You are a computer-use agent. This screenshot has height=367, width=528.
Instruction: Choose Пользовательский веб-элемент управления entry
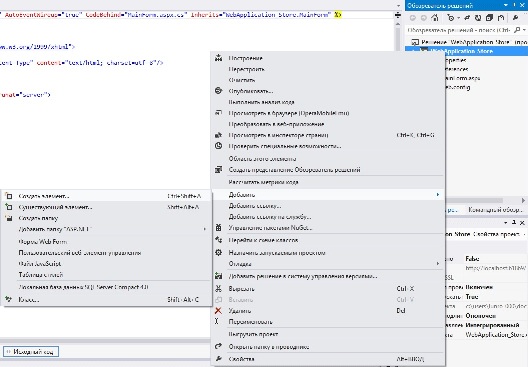pos(80,253)
